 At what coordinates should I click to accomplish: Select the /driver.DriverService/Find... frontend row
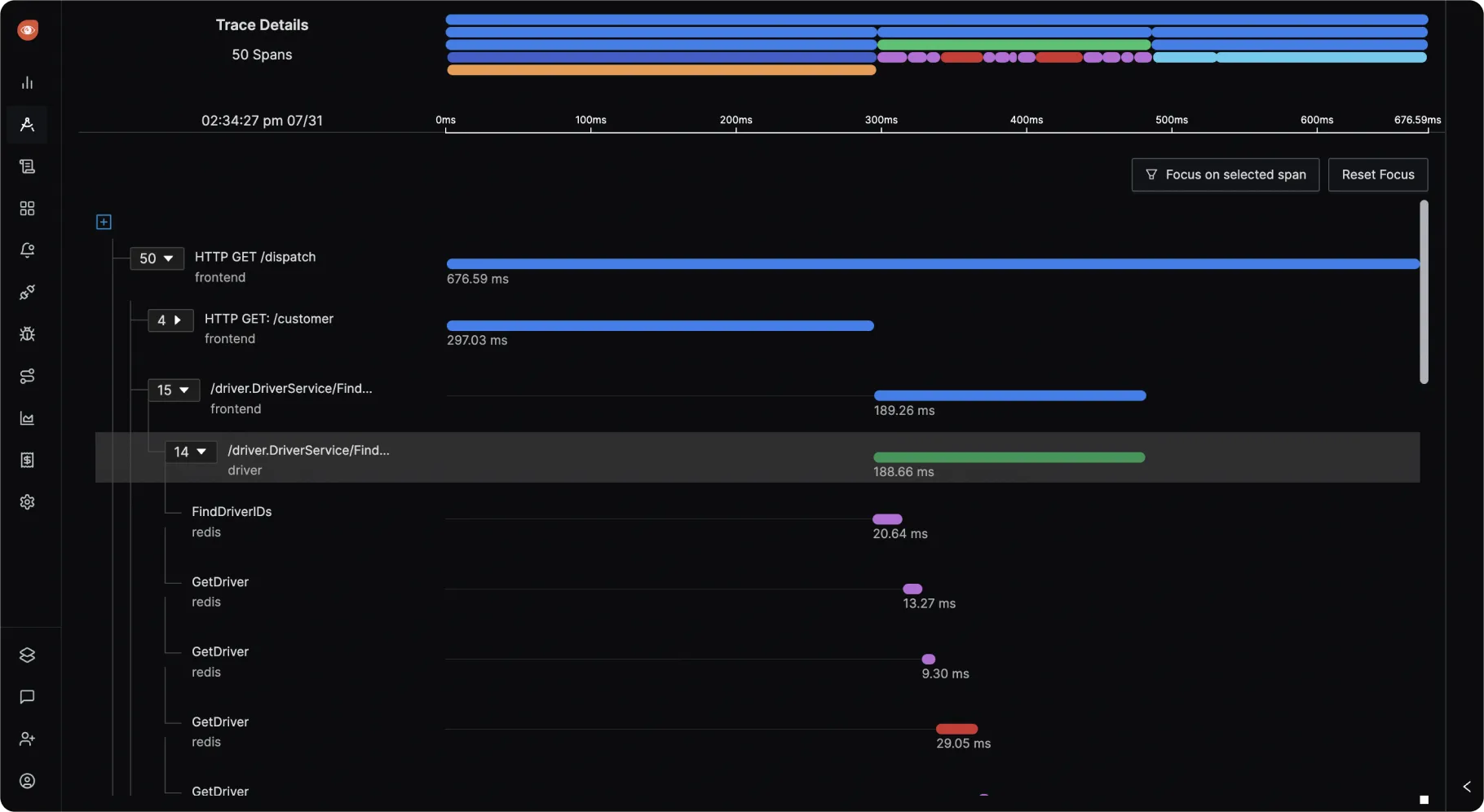(x=757, y=399)
